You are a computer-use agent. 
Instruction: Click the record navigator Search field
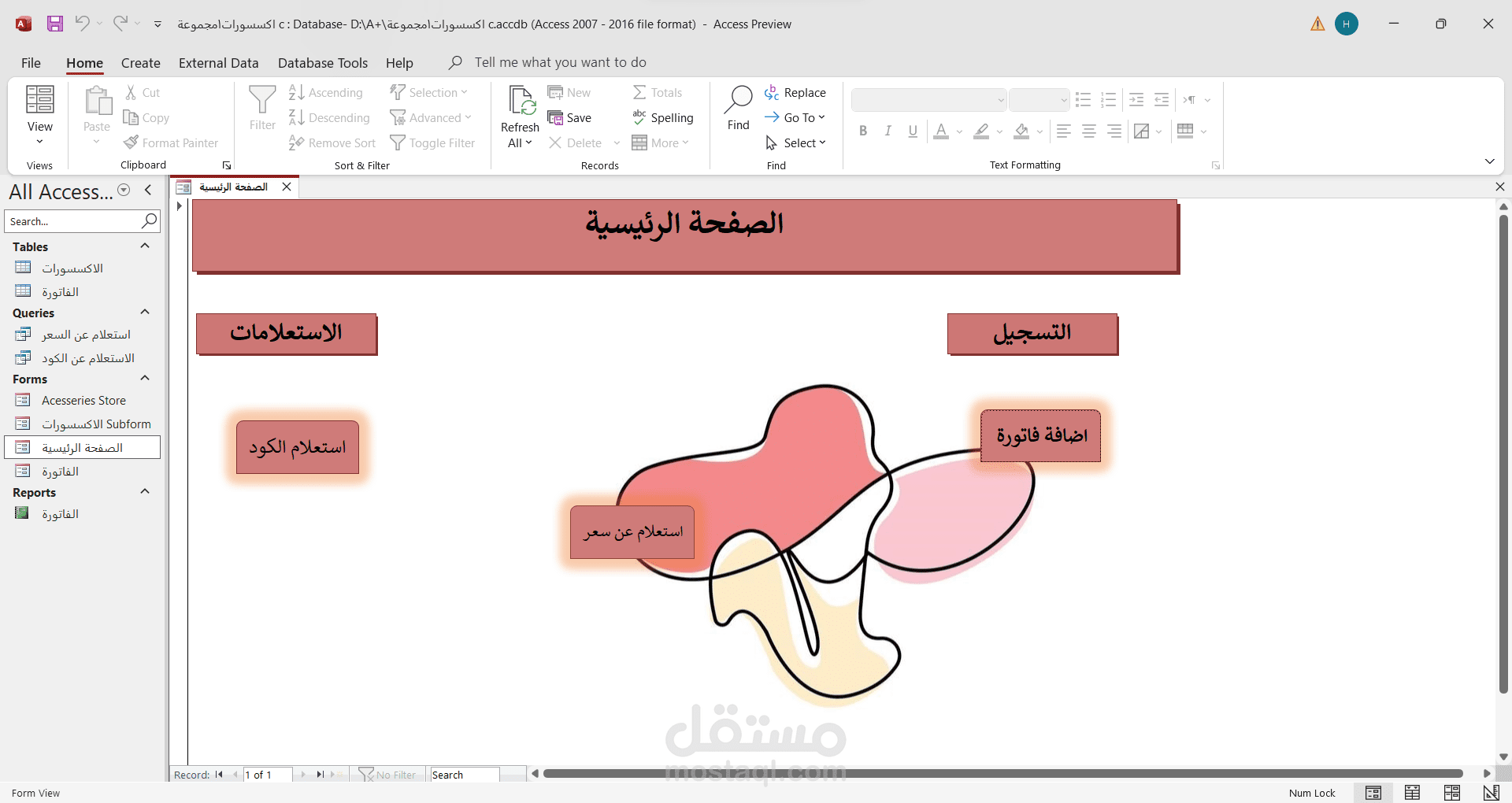click(x=465, y=775)
